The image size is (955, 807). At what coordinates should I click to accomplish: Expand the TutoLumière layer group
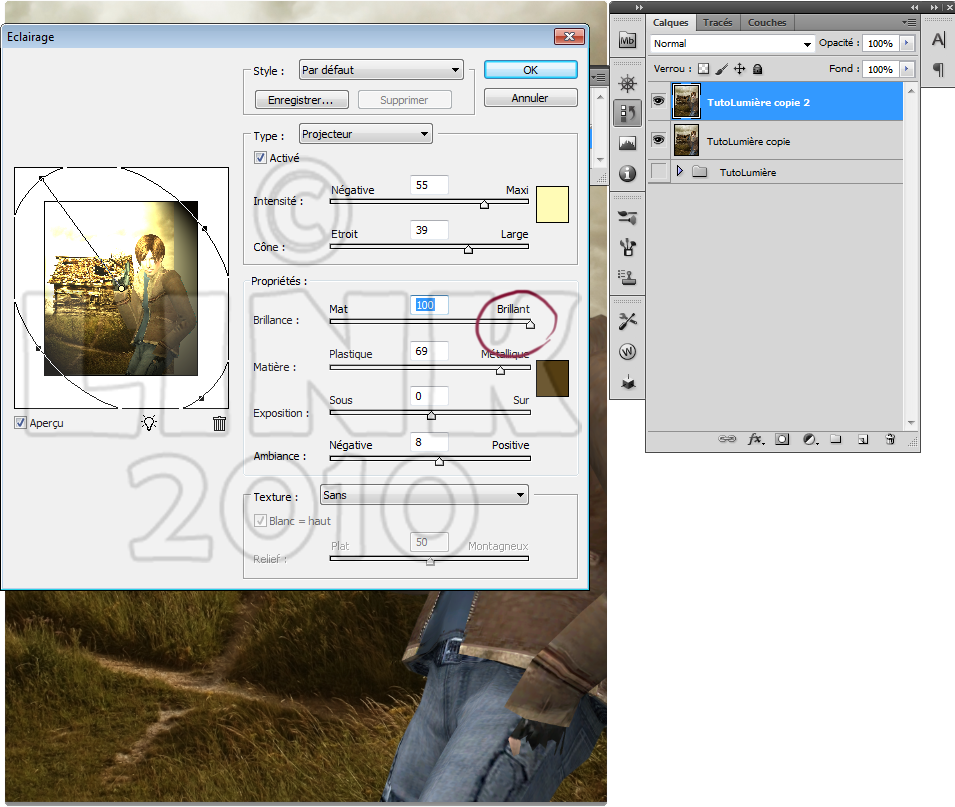point(681,172)
